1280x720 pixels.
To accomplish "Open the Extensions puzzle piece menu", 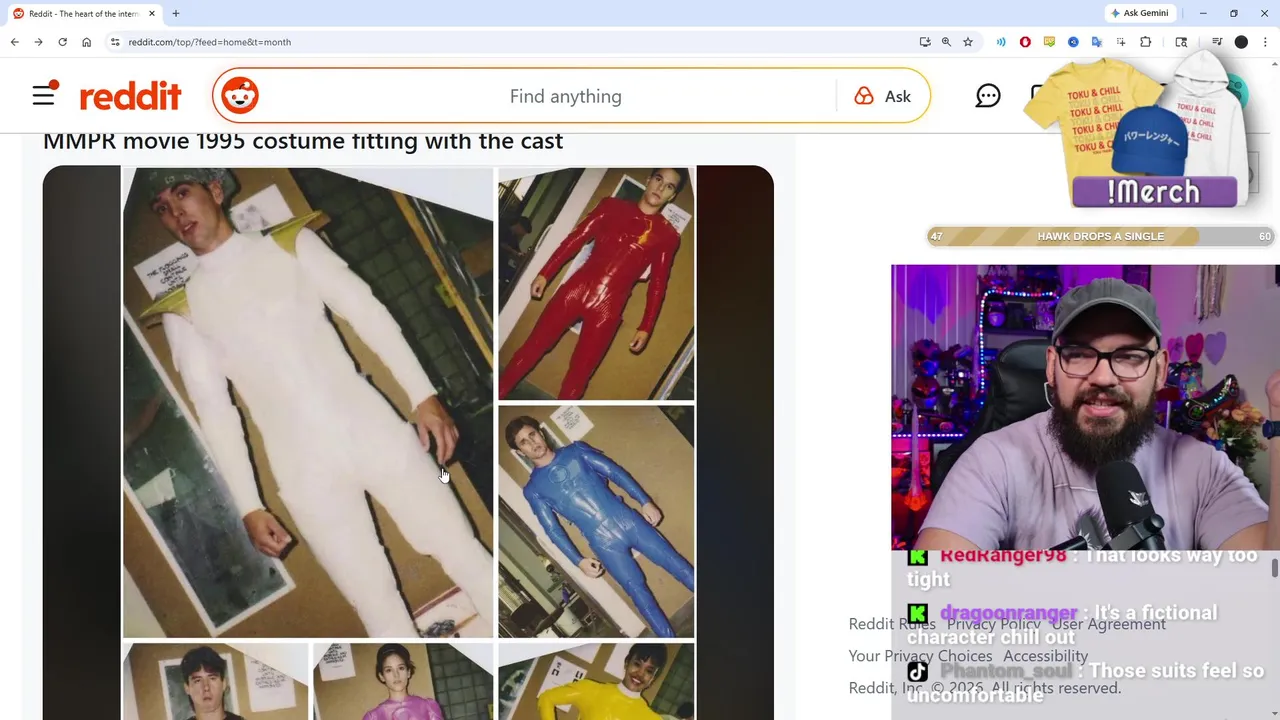I will click(x=1146, y=42).
